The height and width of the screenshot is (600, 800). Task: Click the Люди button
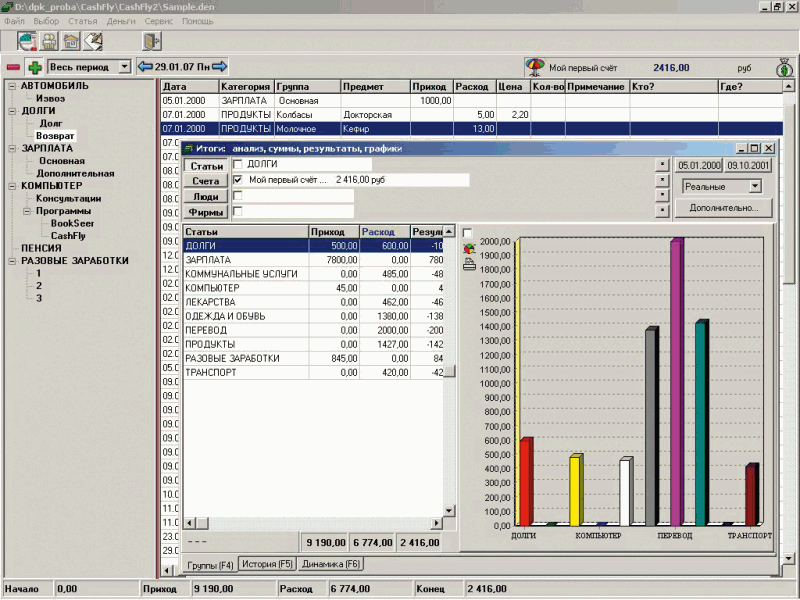[x=206, y=197]
